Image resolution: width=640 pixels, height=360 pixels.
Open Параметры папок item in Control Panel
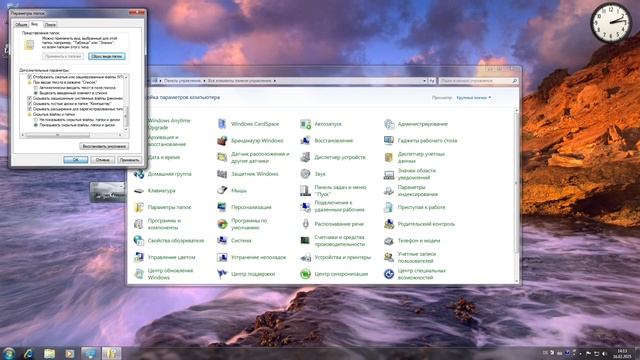[162, 207]
